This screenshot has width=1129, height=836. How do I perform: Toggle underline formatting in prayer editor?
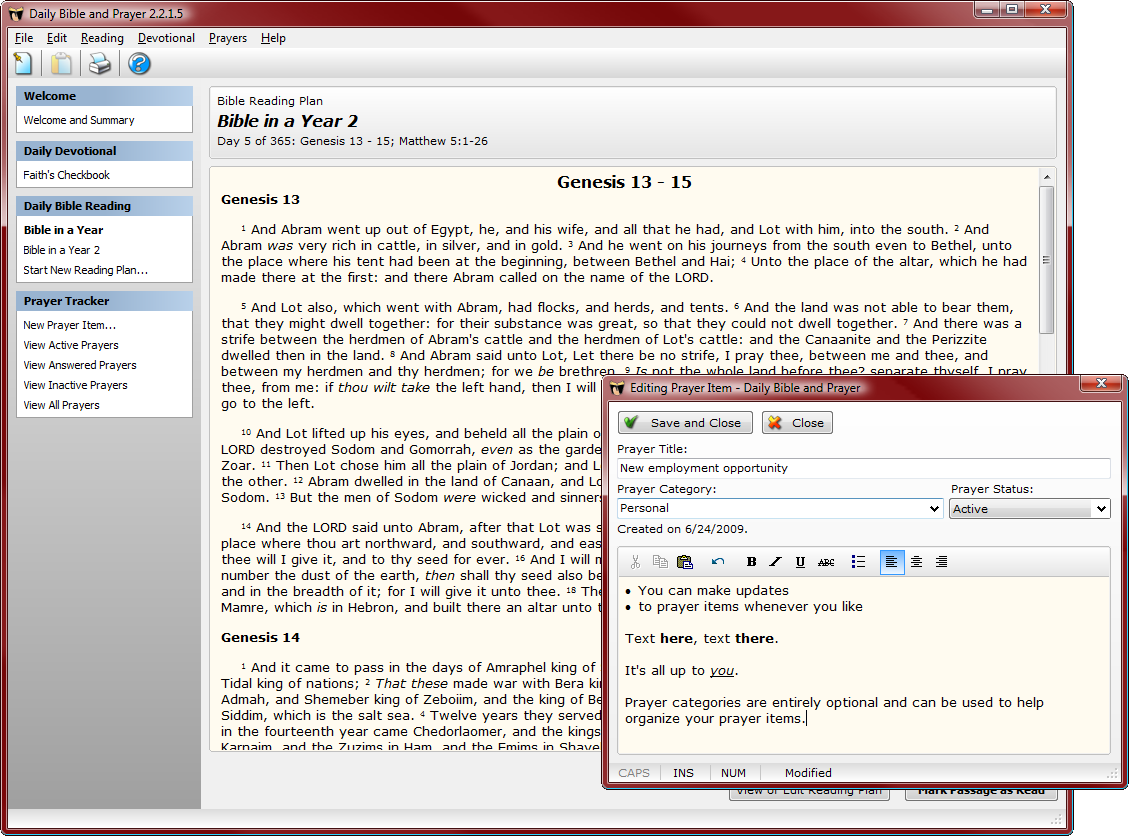(x=800, y=562)
